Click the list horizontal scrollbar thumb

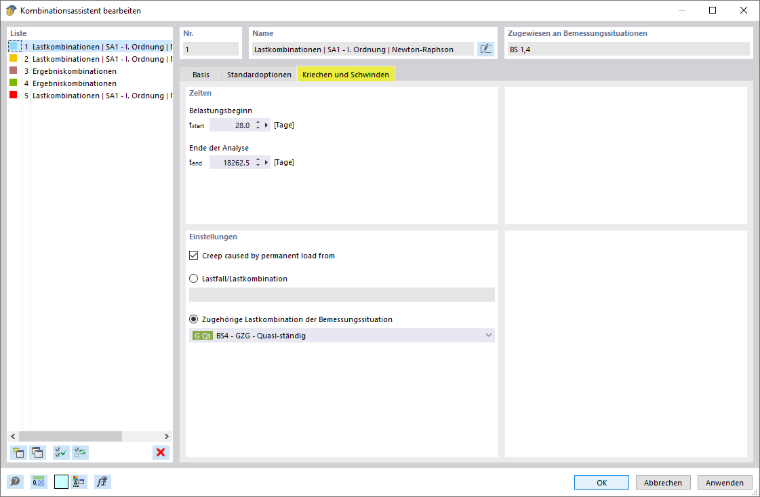(x=70, y=436)
